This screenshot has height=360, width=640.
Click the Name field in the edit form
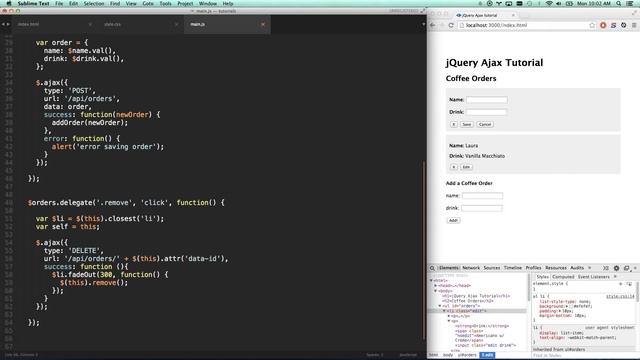(487, 100)
